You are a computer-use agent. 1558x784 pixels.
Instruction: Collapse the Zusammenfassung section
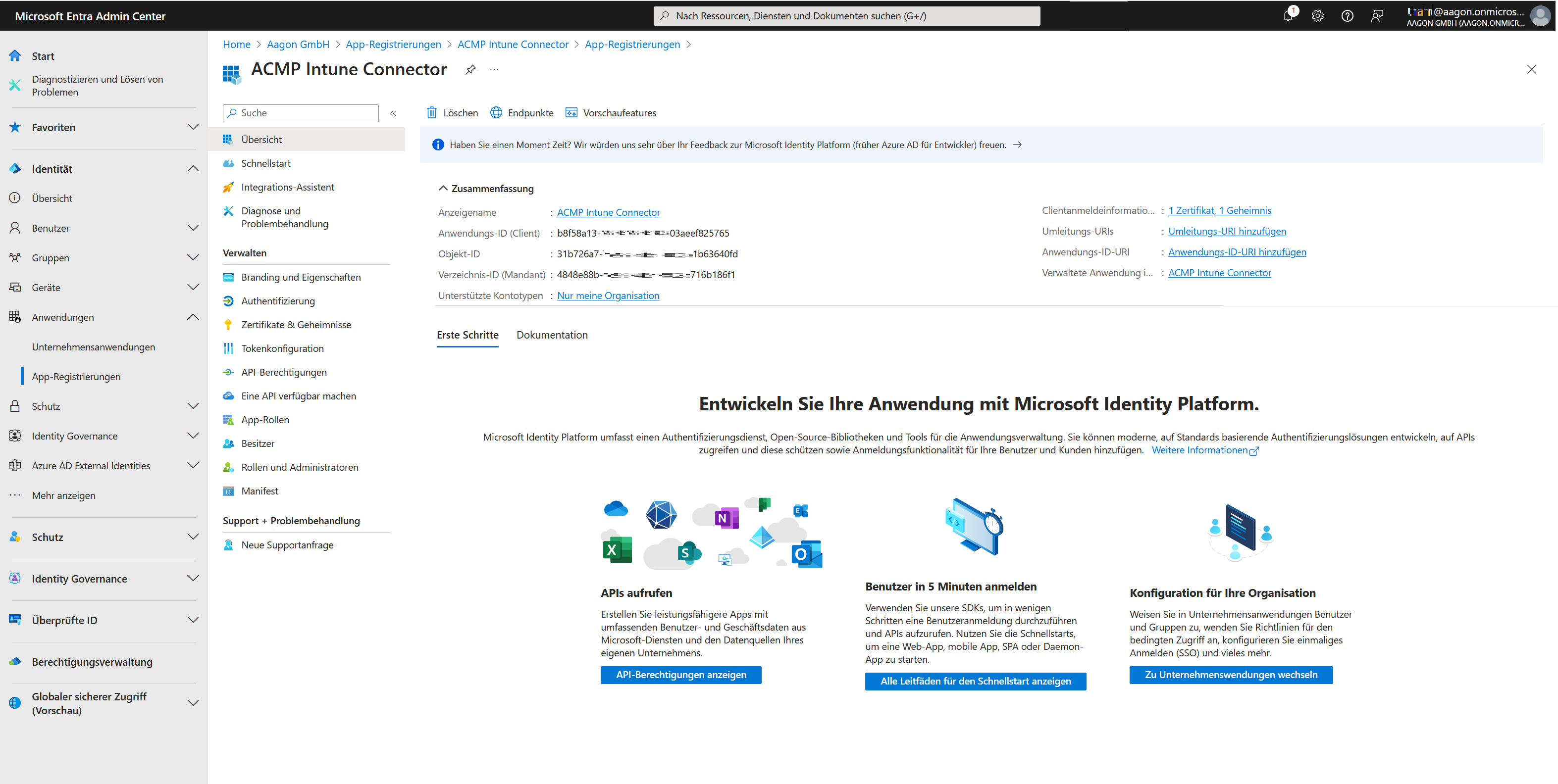point(443,189)
